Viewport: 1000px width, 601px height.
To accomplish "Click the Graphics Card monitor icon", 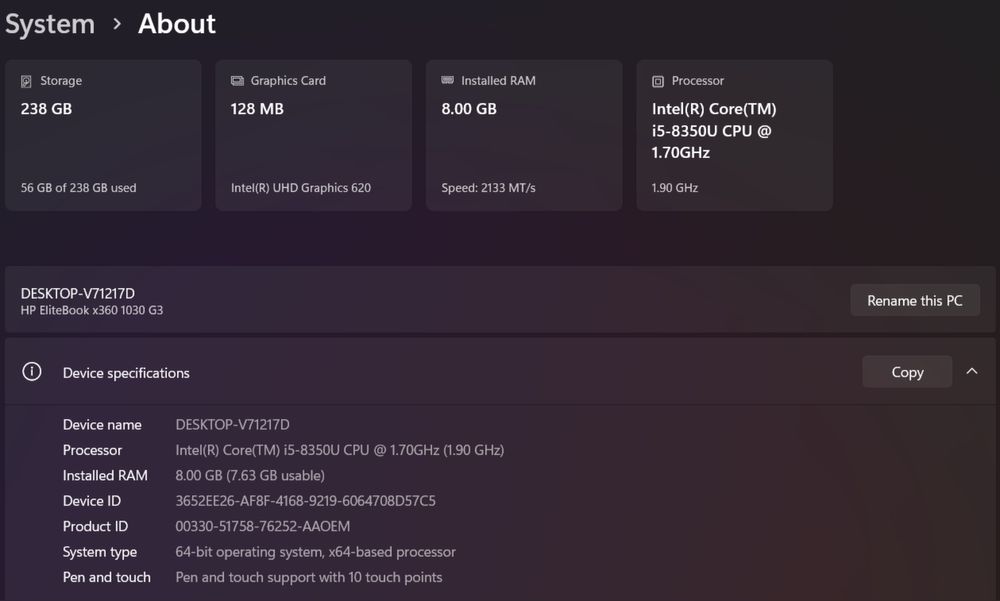I will (x=237, y=81).
